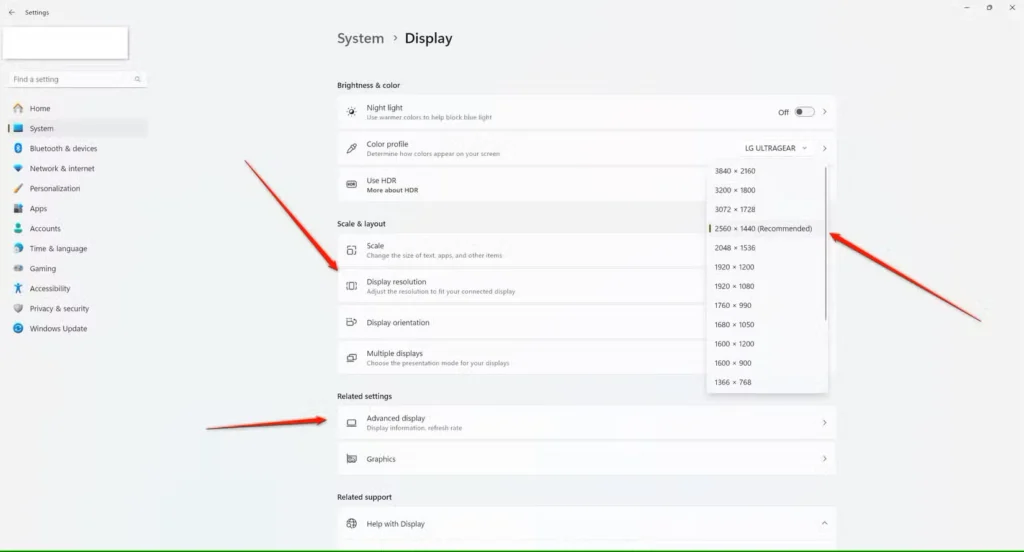The width and height of the screenshot is (1024, 552).
Task: Click the Gaming controller icon
Action: click(18, 268)
